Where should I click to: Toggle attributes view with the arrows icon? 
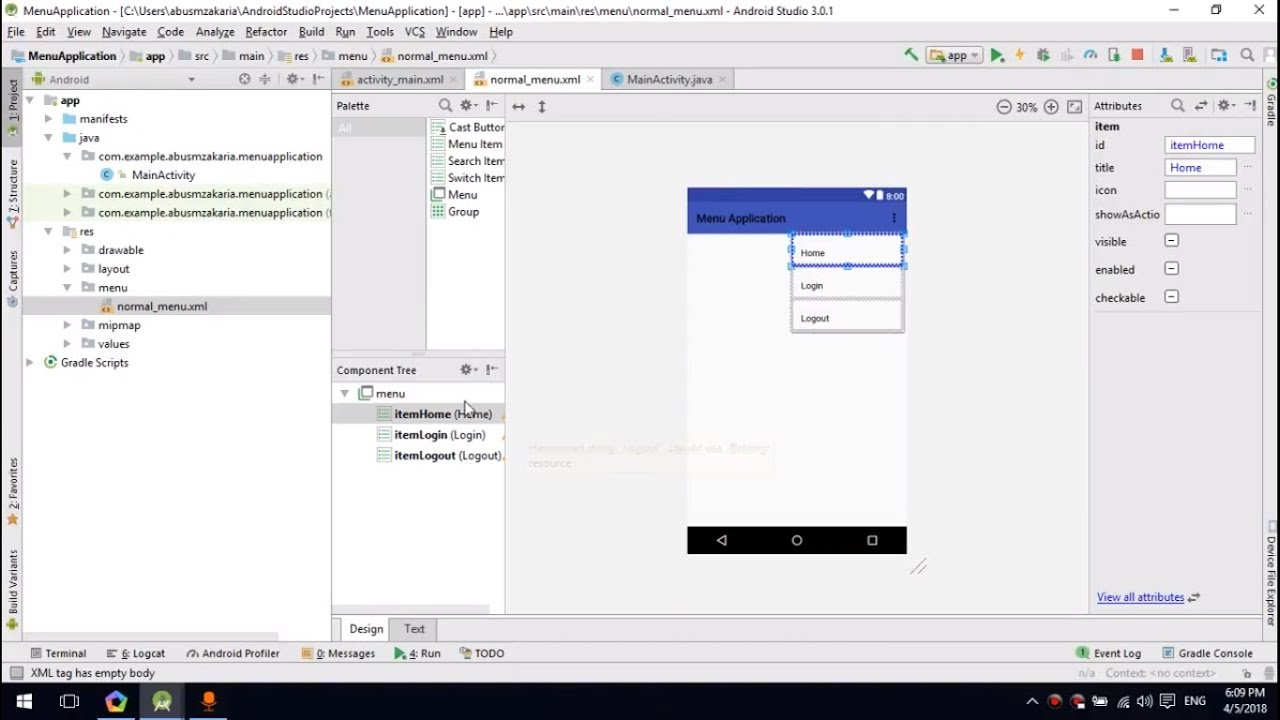point(1201,105)
